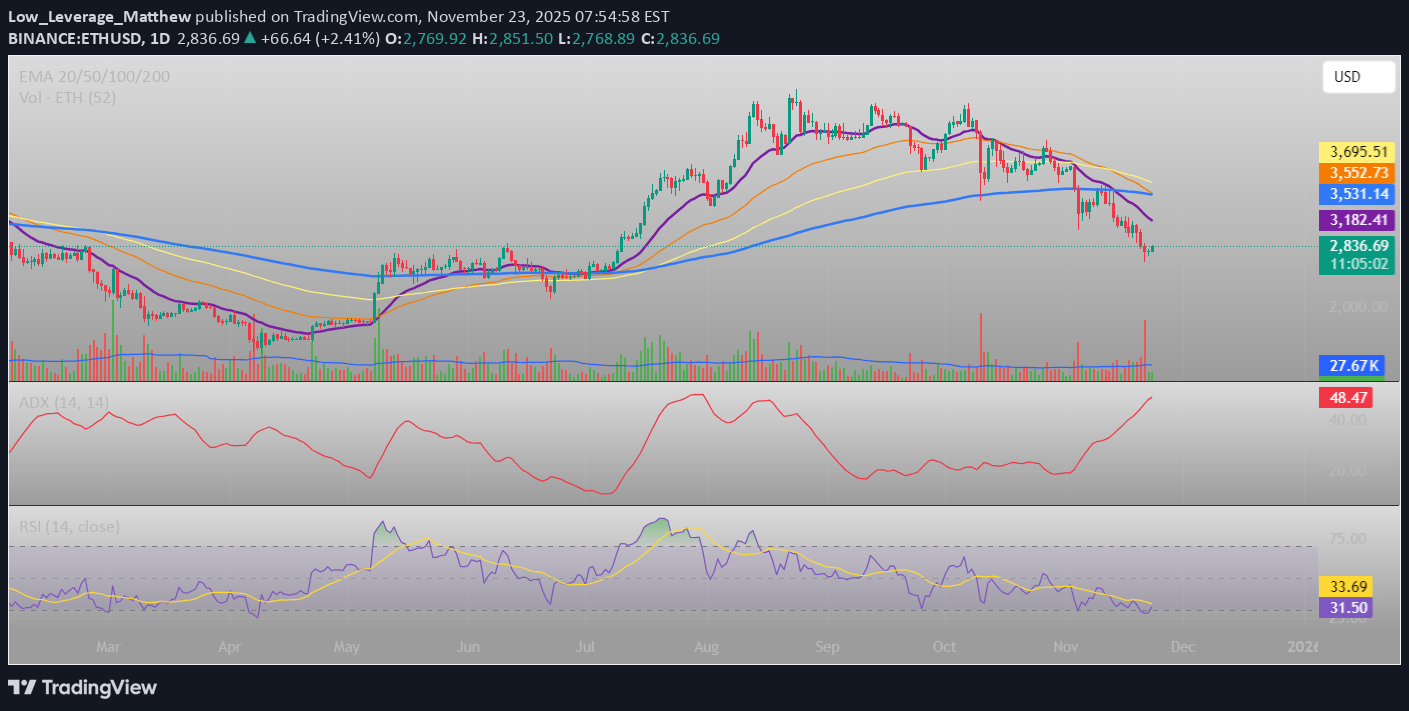
Task: Click the blue 3,531.14 price label
Action: [1356, 194]
